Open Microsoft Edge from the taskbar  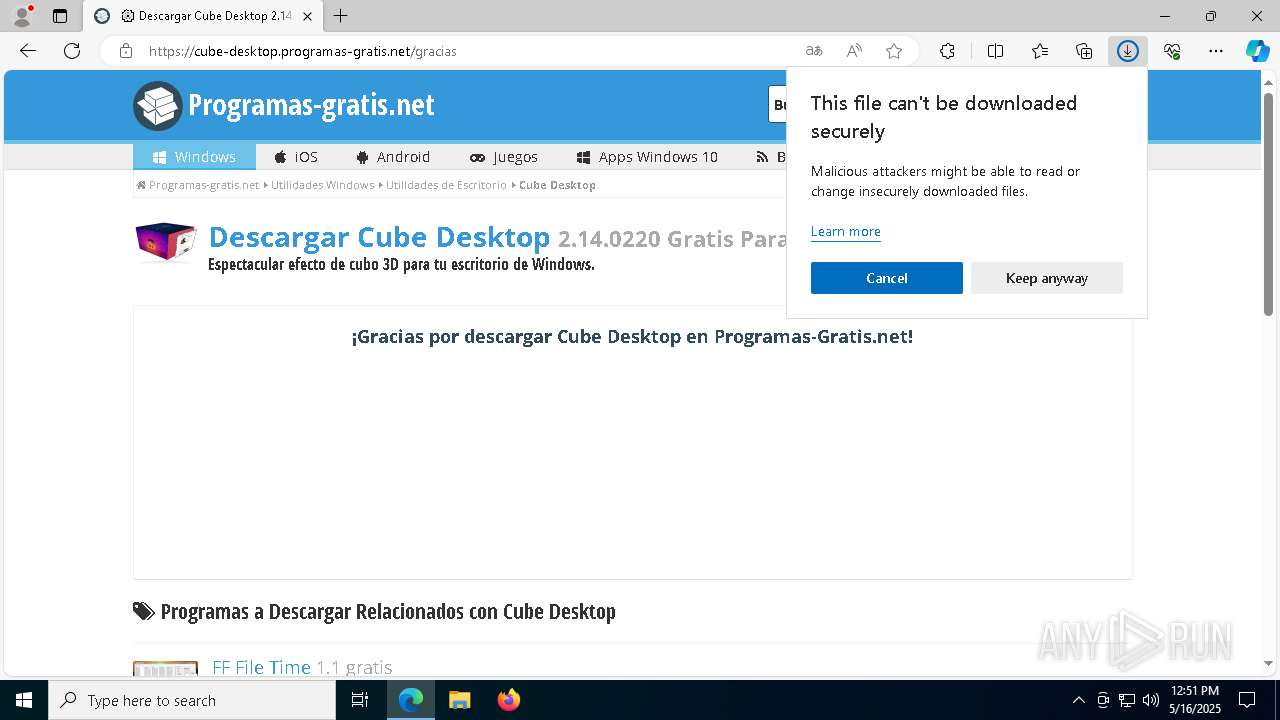(x=411, y=700)
